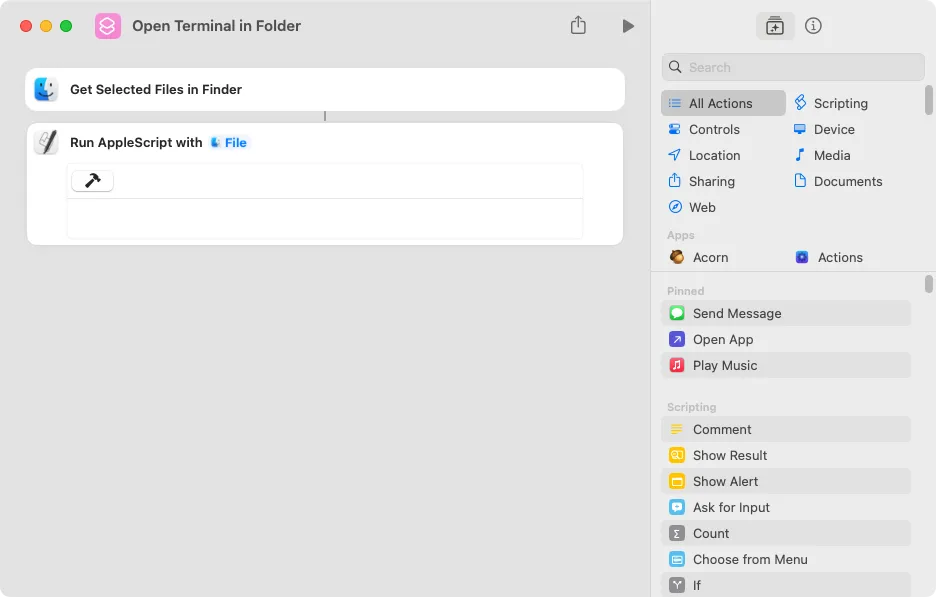Viewport: 936px width, 597px height.
Task: Click the Send Message pinned action icon
Action: pyautogui.click(x=677, y=313)
